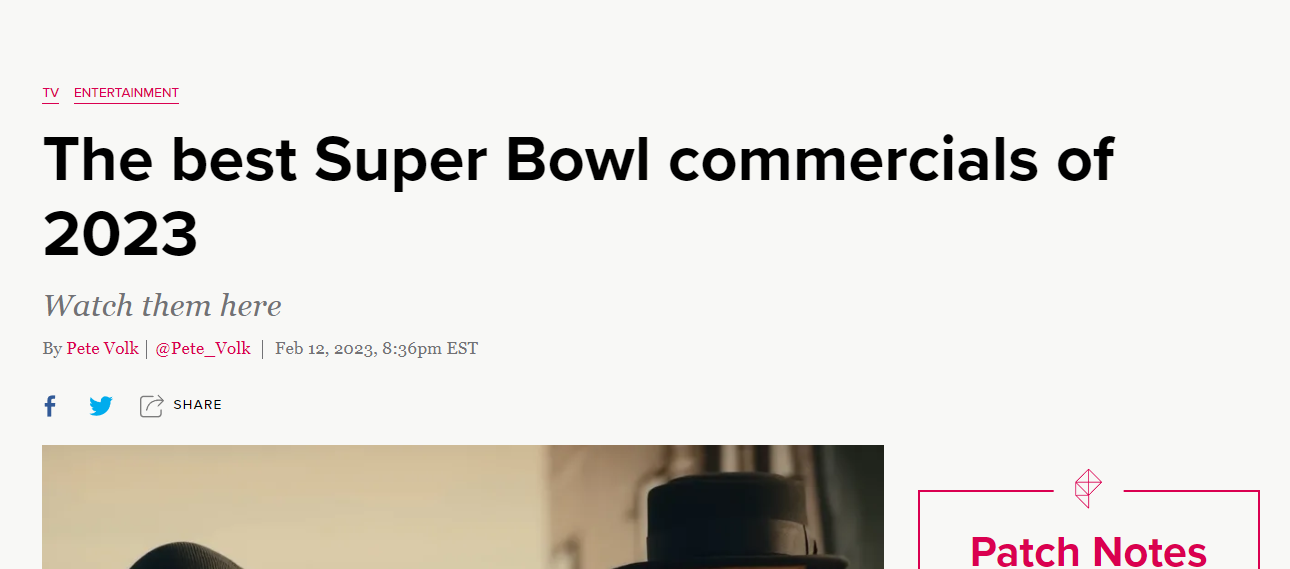Click the Feb 12, 2023 publication date

pyautogui.click(x=376, y=349)
